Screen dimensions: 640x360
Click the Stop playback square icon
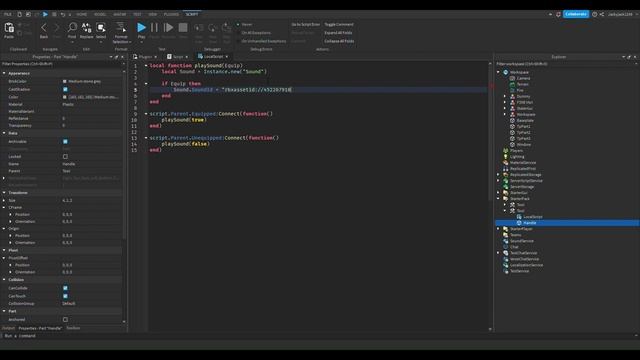pos(183,27)
